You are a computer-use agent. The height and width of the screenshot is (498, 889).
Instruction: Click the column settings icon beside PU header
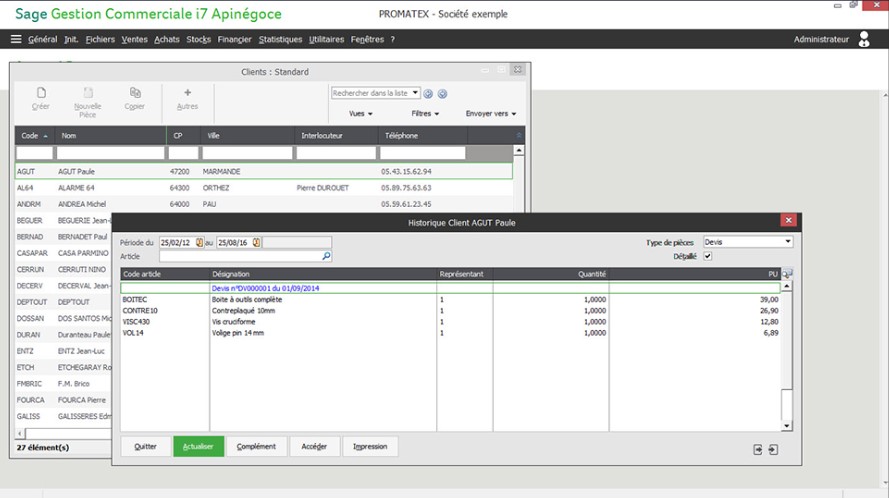pyautogui.click(x=787, y=274)
